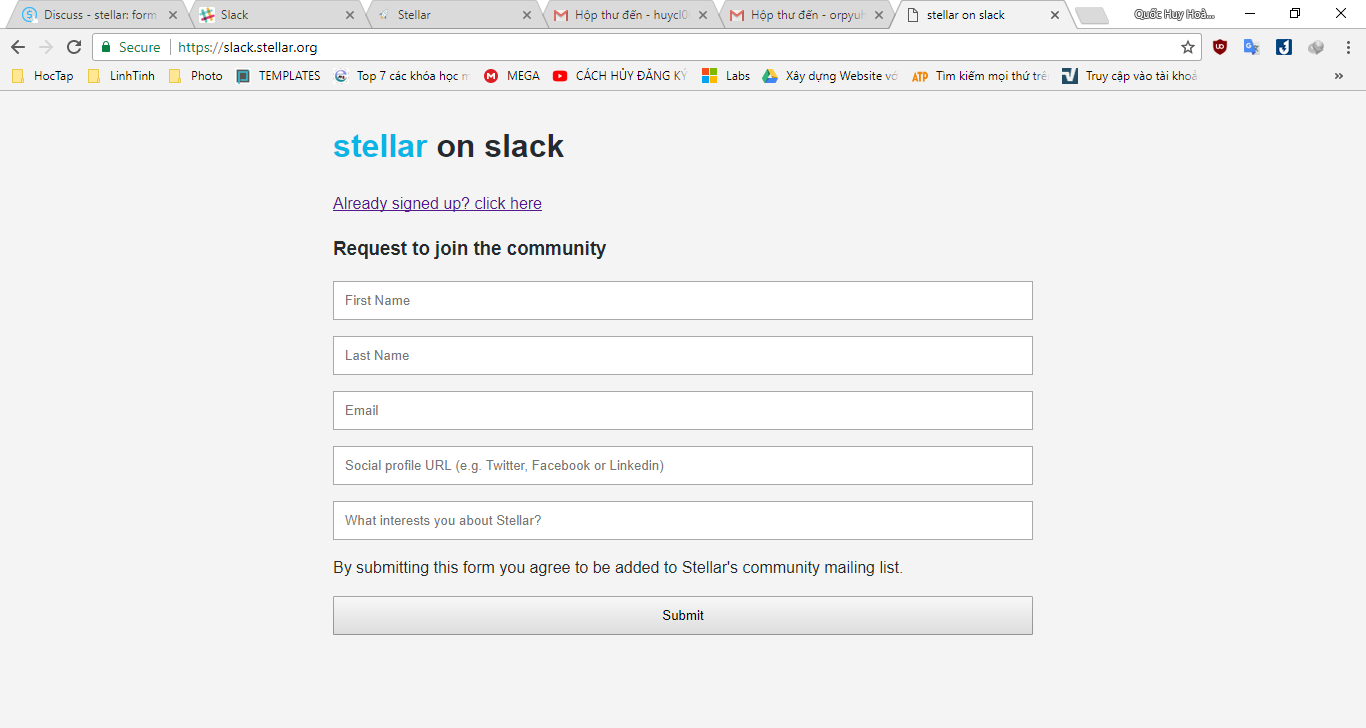
Task: Bookmark this page with the star icon
Action: (x=1188, y=47)
